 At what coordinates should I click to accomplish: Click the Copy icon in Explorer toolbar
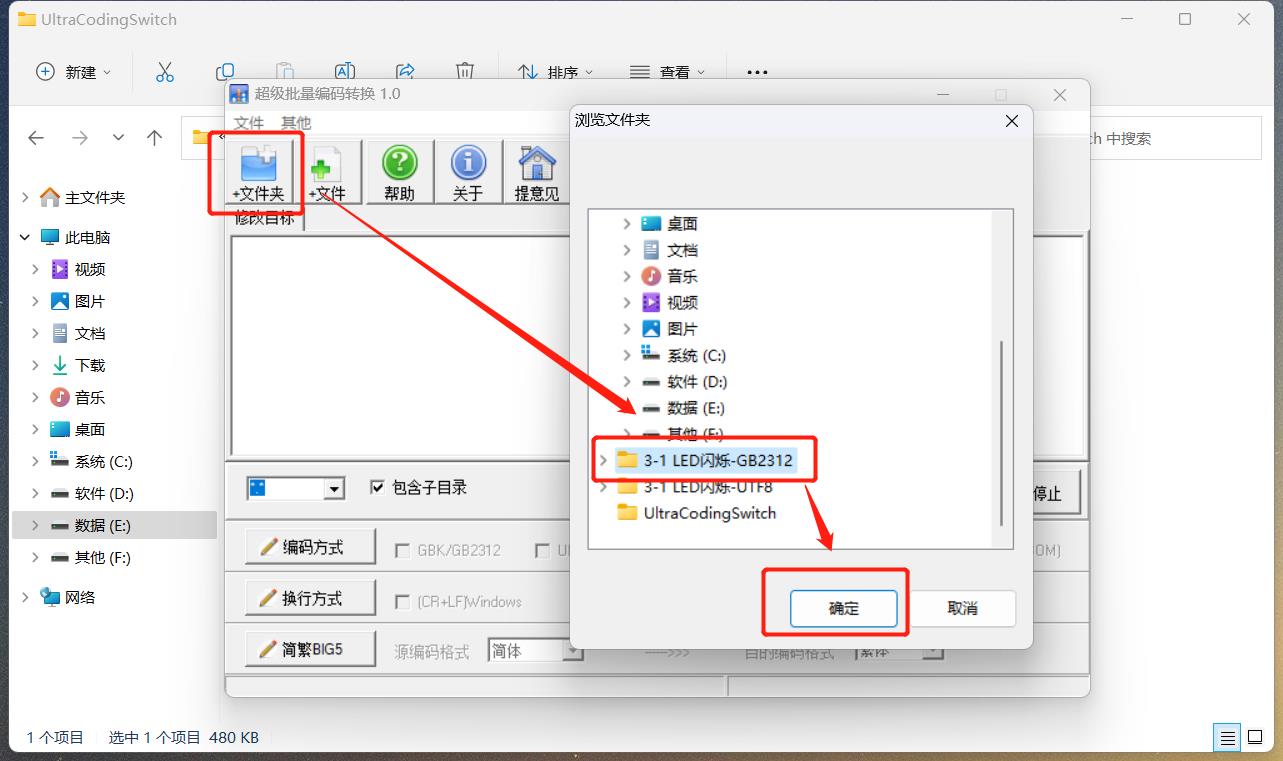pos(225,72)
